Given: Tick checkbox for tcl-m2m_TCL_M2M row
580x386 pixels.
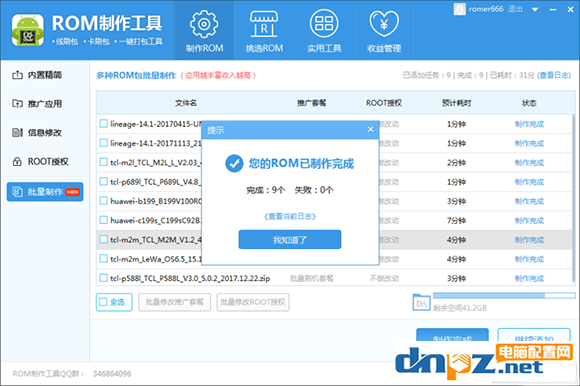Looking at the screenshot, I should pos(103,239).
